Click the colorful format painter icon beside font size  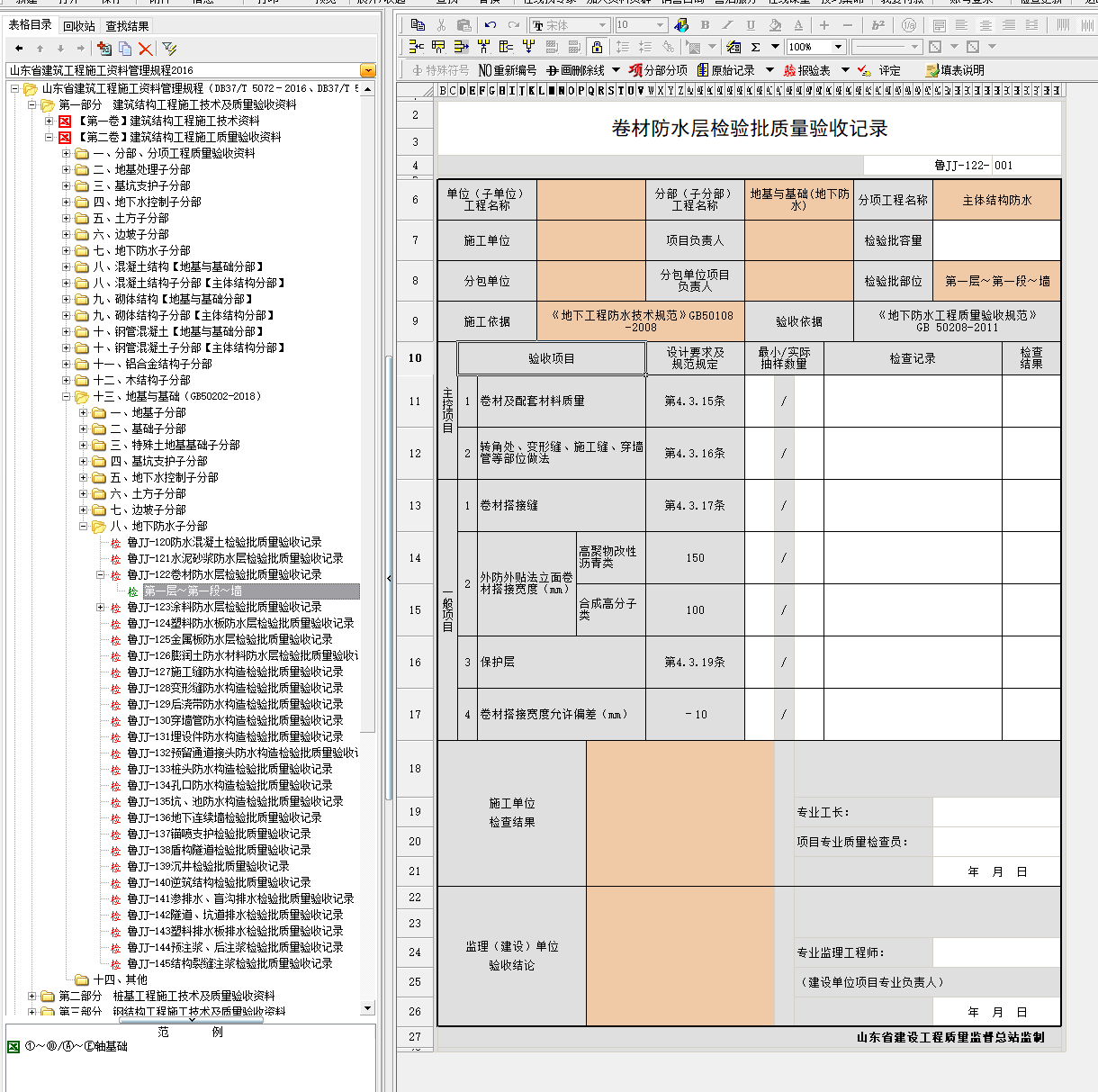tap(681, 25)
